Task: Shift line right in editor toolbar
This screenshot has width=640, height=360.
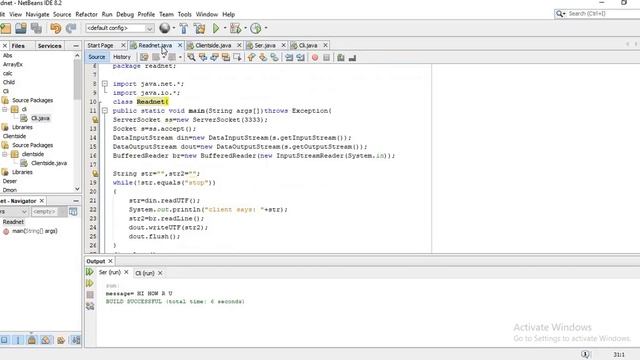Action: pos(300,58)
